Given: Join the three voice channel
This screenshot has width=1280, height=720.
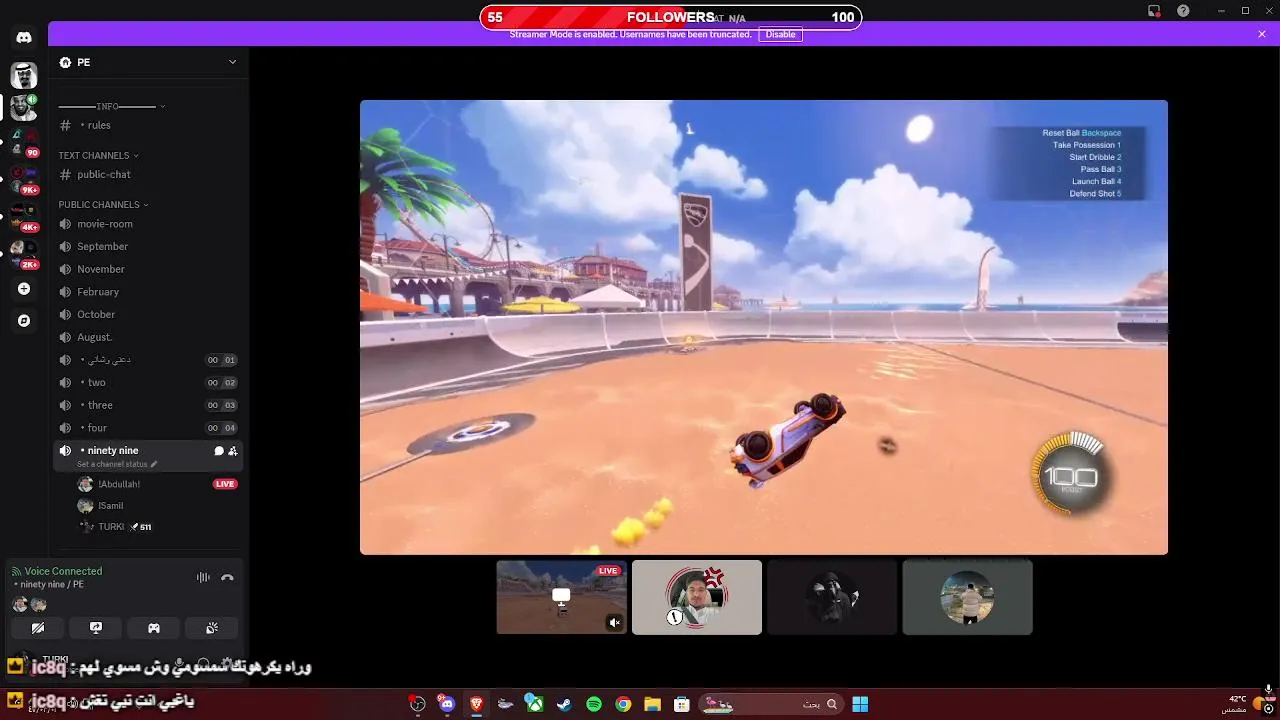Looking at the screenshot, I should (148, 405).
